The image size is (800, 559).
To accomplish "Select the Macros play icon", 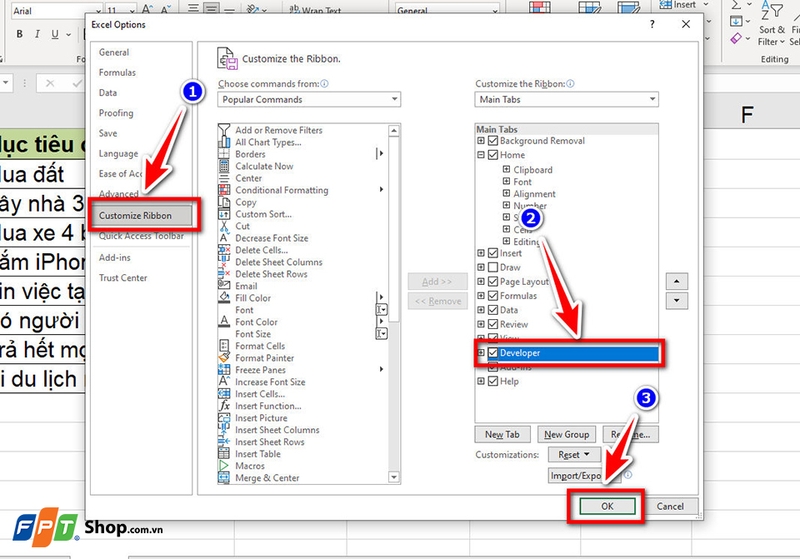I will [224, 466].
